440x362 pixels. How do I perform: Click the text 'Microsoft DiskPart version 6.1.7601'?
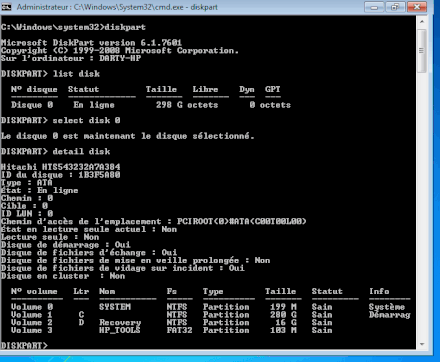(91, 43)
